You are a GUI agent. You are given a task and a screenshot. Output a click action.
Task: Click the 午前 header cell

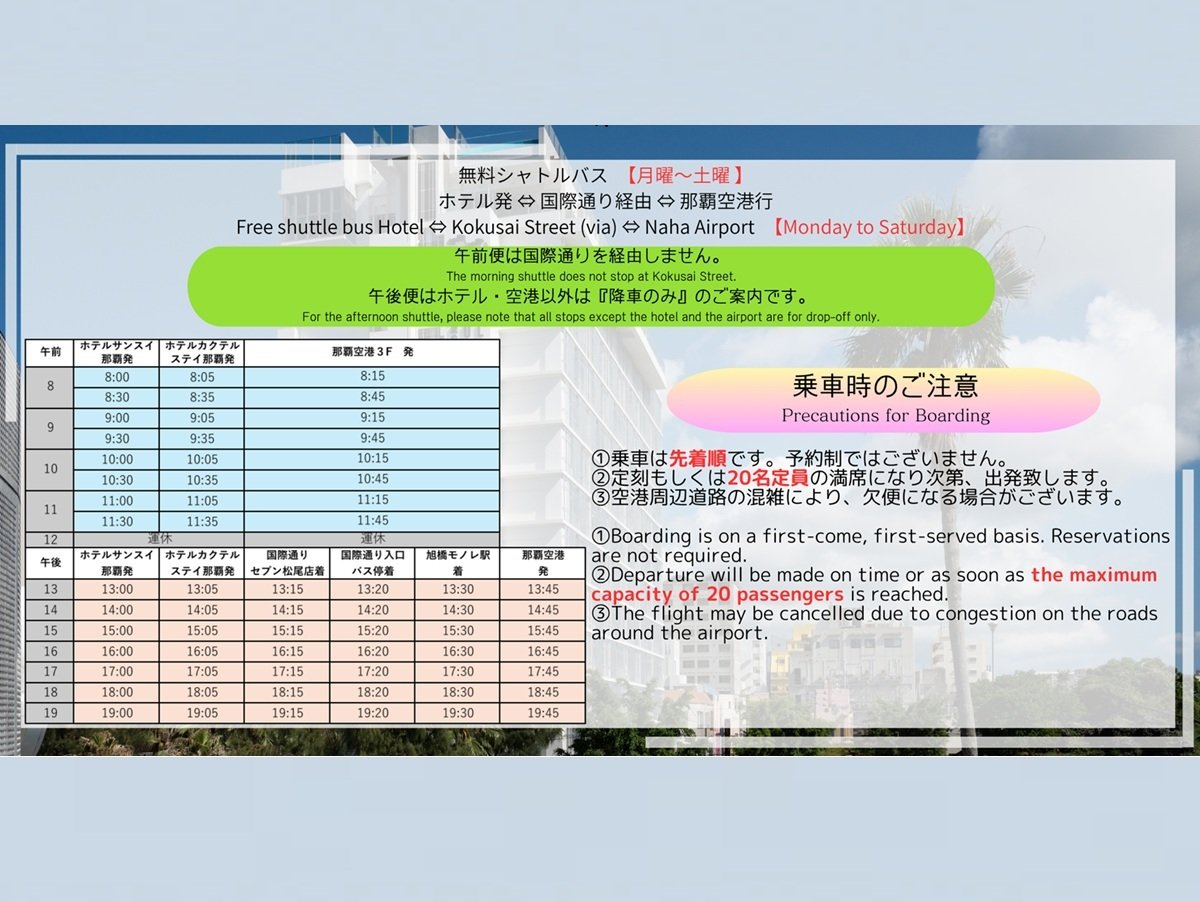click(x=50, y=352)
